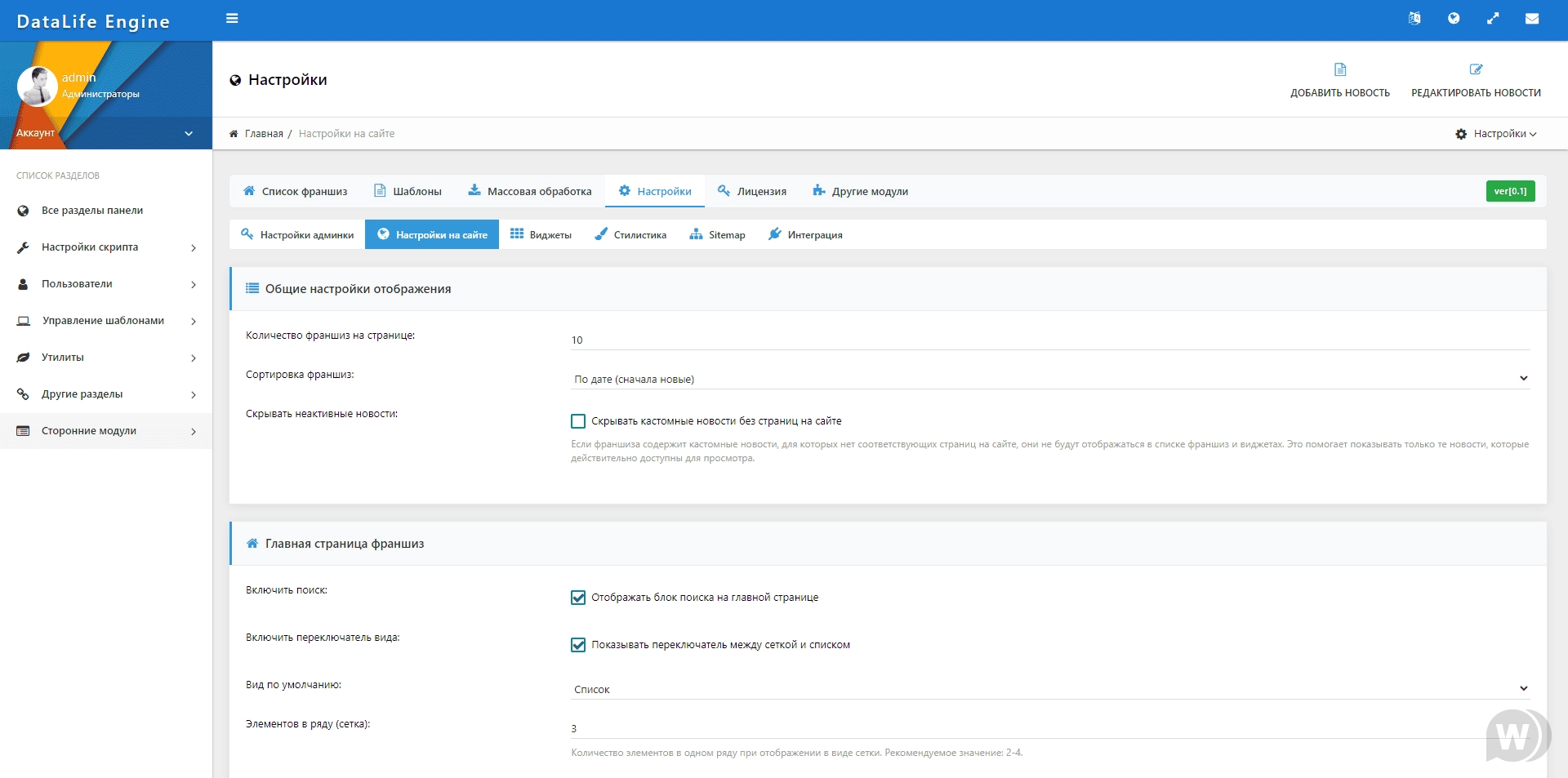Click the globe icon in top bar

[1454, 19]
